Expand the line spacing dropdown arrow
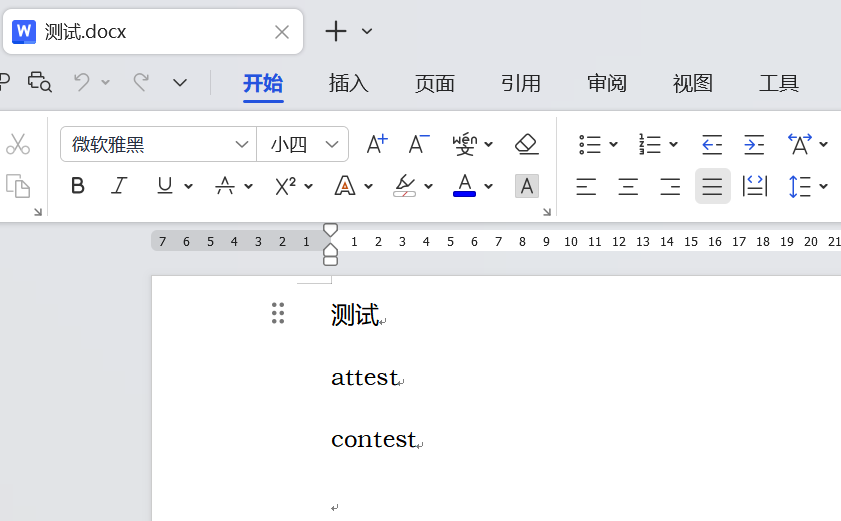Screen dimensions: 841x521 coord(824,186)
